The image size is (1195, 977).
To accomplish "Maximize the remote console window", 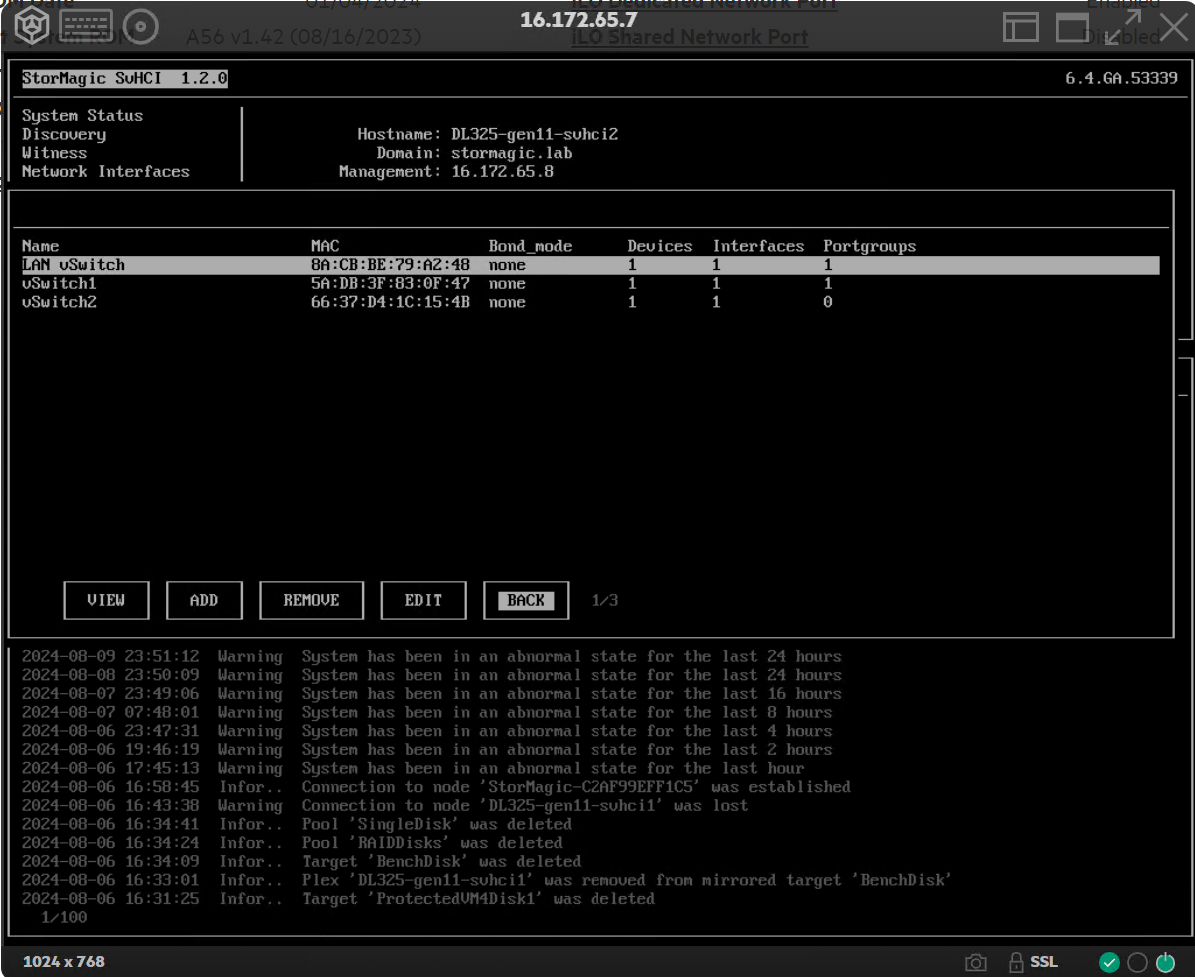I will [1072, 27].
